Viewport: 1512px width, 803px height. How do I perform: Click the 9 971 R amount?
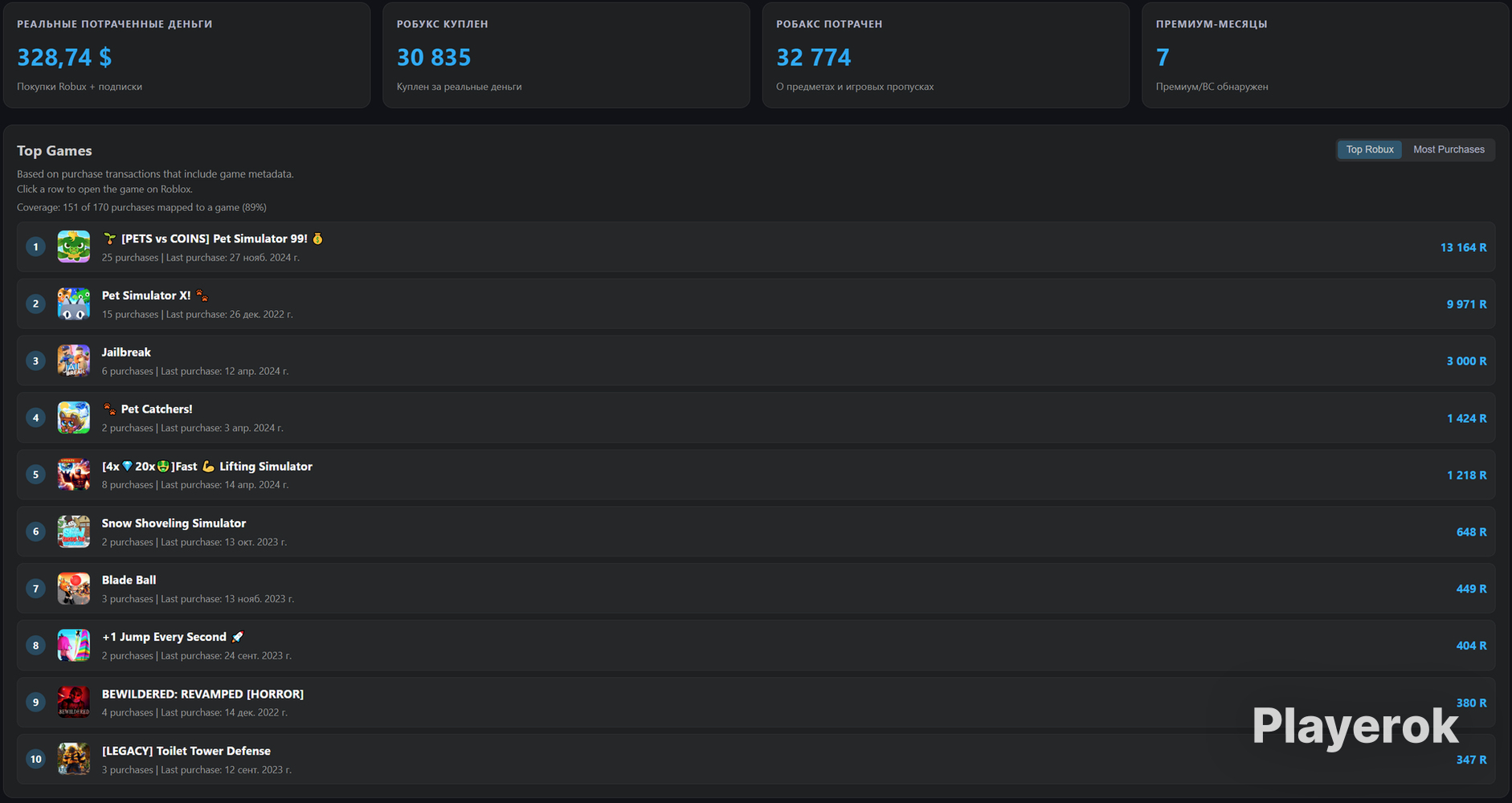pyautogui.click(x=1466, y=304)
